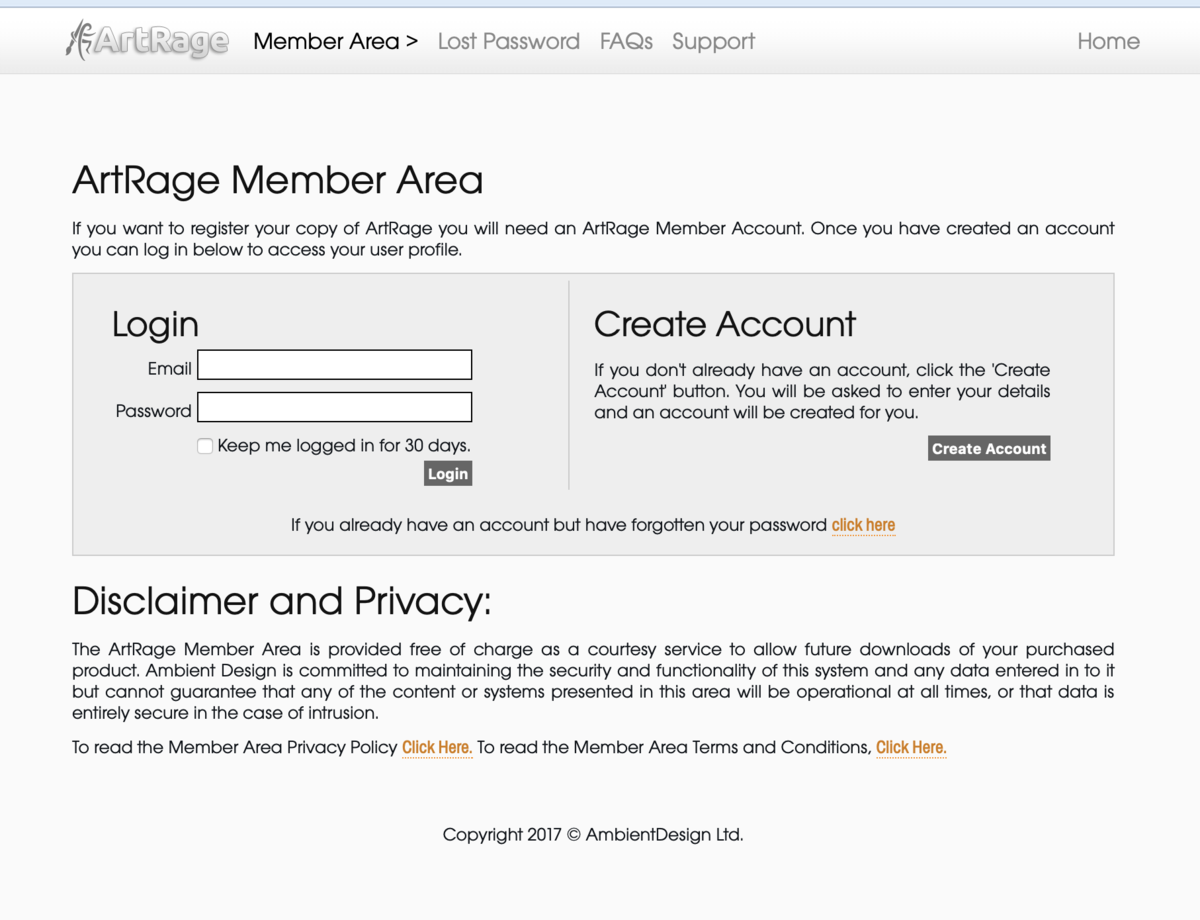This screenshot has width=1200, height=920.
Task: Open the FAQs page
Action: pyautogui.click(x=626, y=41)
